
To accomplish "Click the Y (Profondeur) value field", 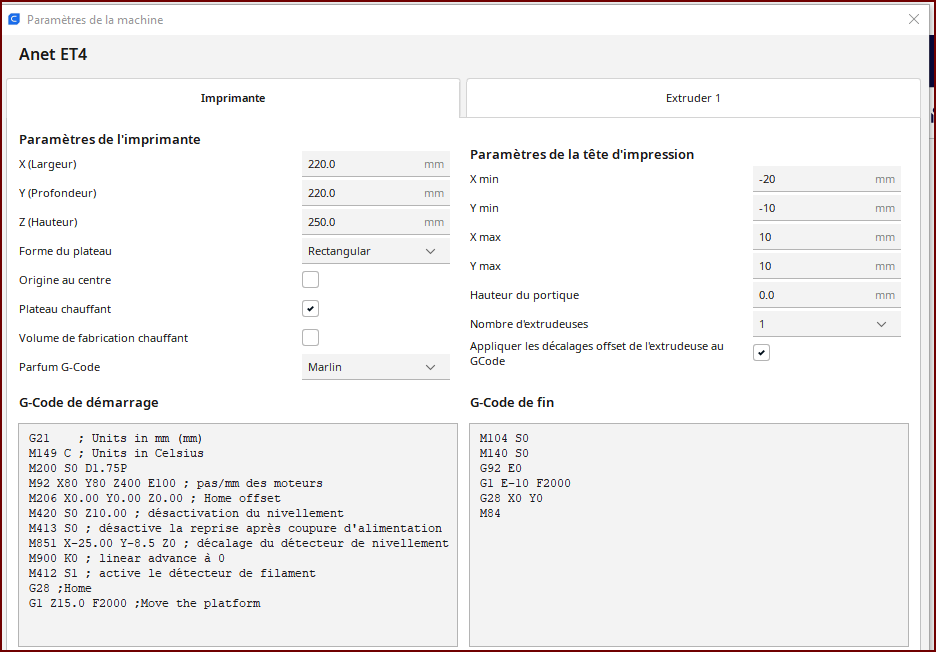I will click(x=375, y=193).
